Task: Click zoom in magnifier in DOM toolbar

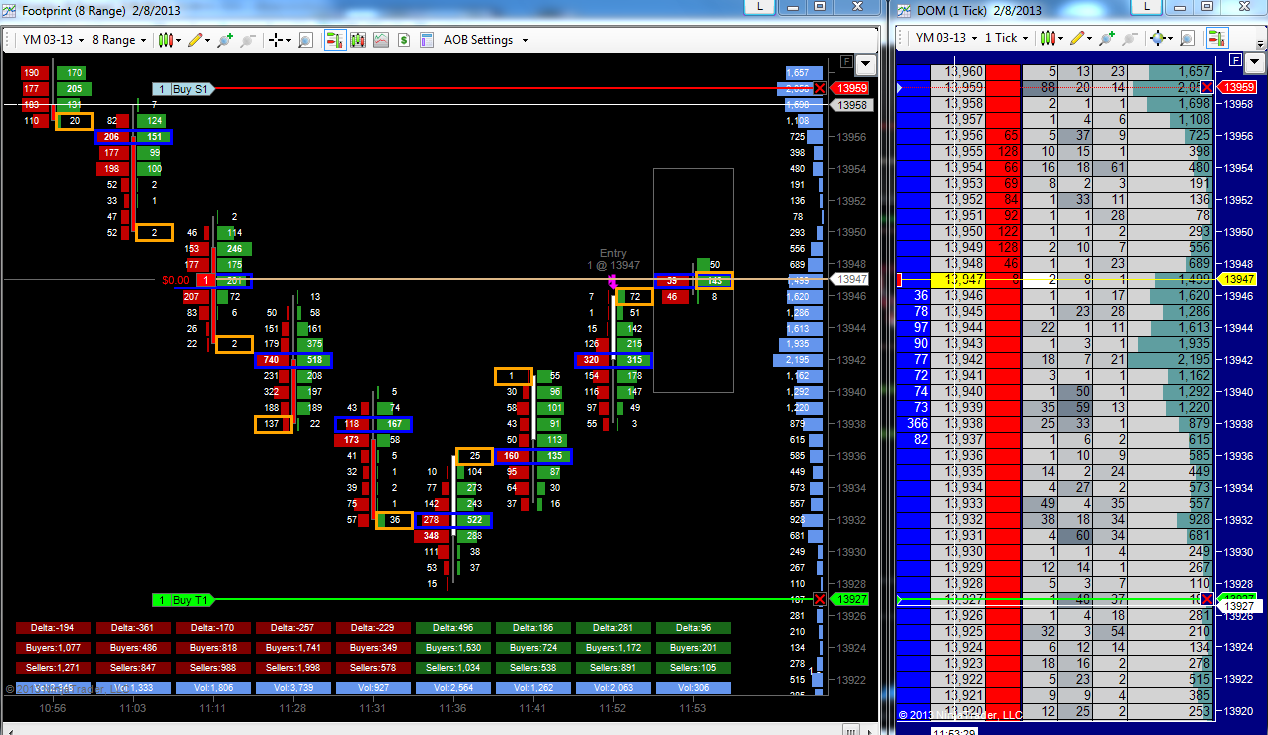Action: pyautogui.click(x=1106, y=38)
